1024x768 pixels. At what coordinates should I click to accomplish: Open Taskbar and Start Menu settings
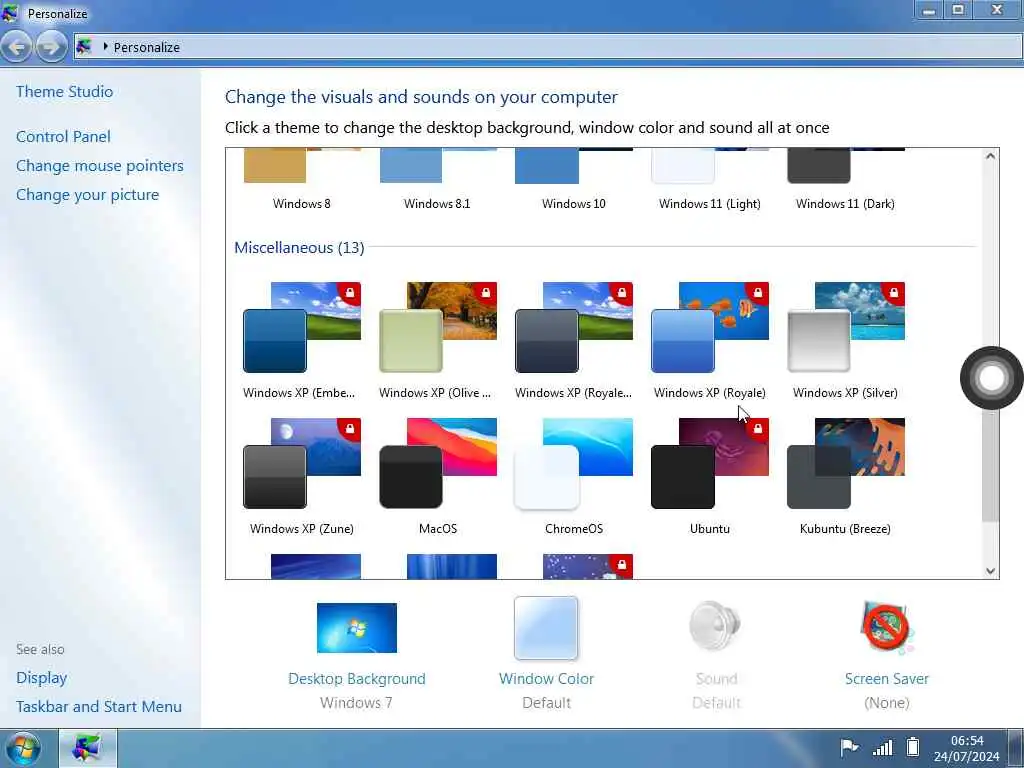[99, 707]
